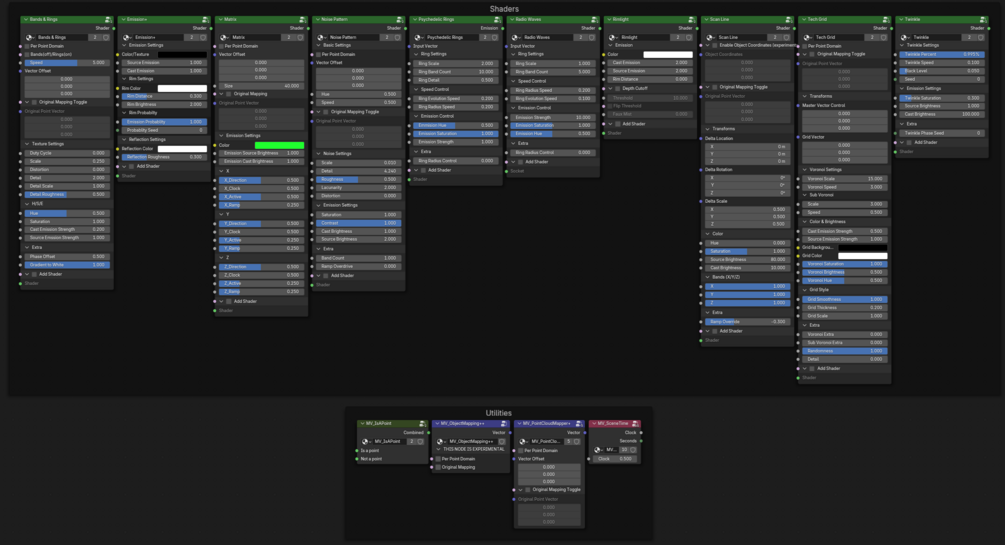Screen dimensions: 1005x545
Task: Click Shader output socket of Rimlight node
Action: click(x=697, y=28)
